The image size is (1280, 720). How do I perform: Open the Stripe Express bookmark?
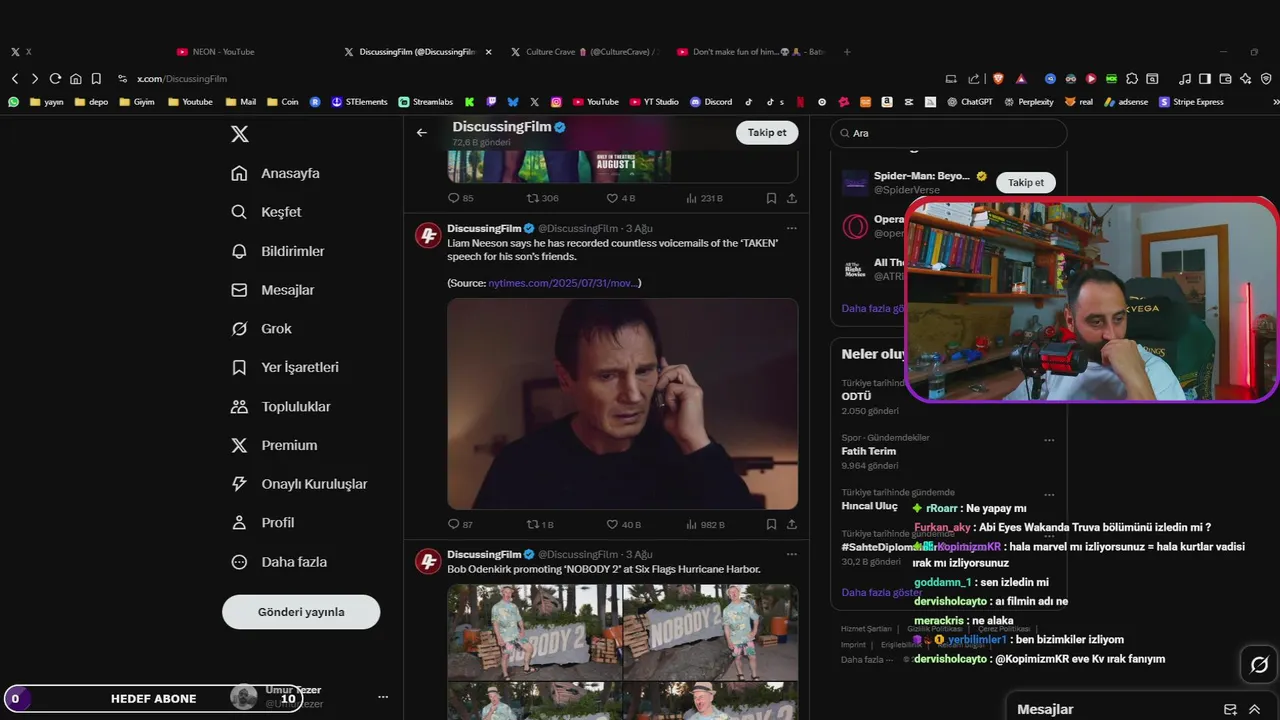(1191, 102)
